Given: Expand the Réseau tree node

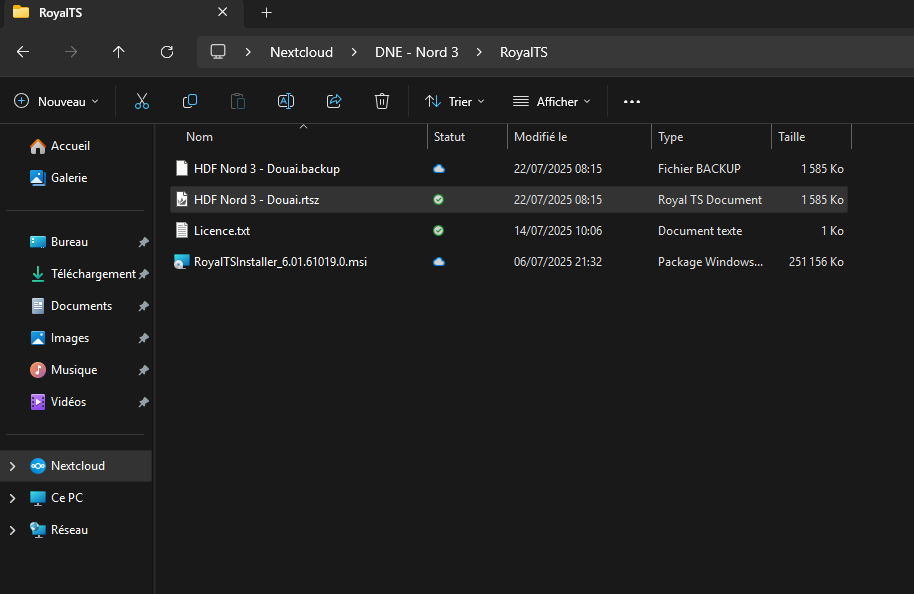Looking at the screenshot, I should pos(12,530).
